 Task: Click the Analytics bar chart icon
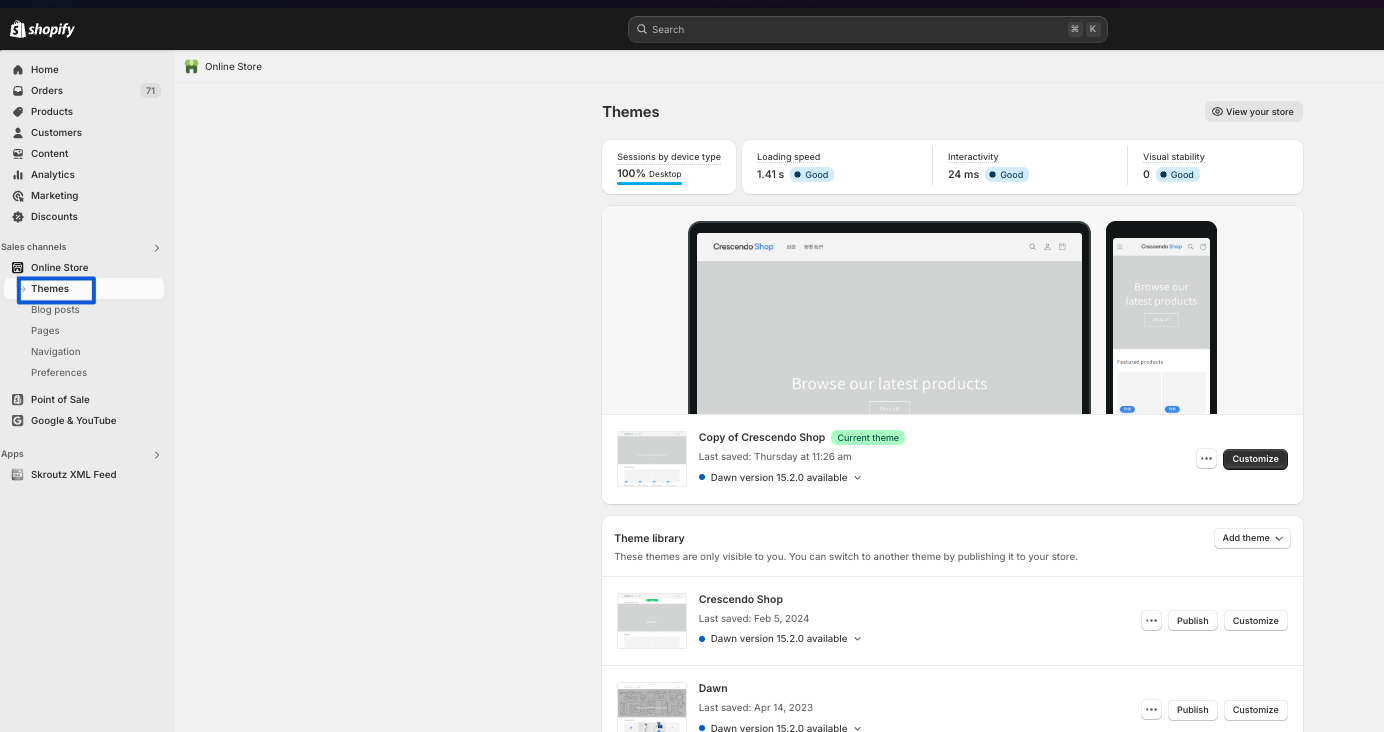pyautogui.click(x=18, y=175)
